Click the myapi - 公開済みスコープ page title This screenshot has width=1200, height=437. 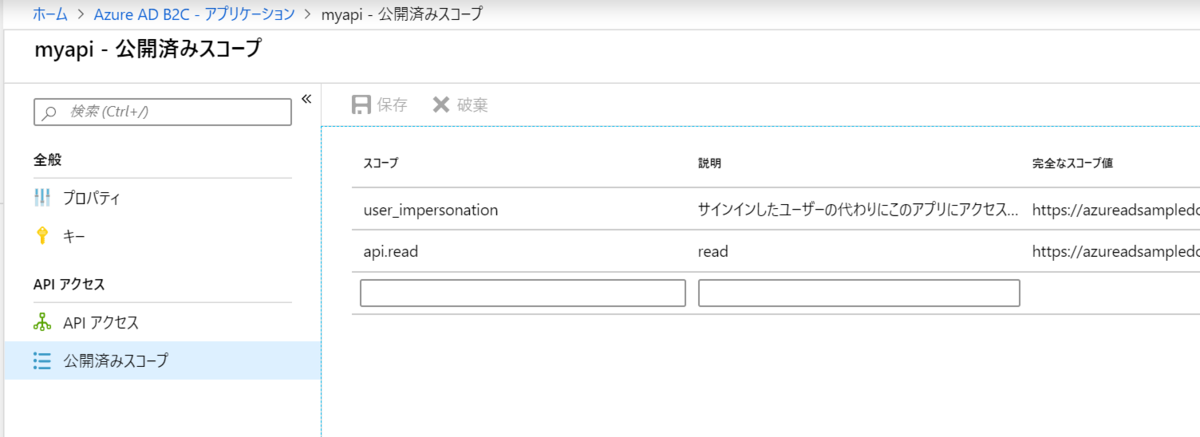pyautogui.click(x=150, y=49)
